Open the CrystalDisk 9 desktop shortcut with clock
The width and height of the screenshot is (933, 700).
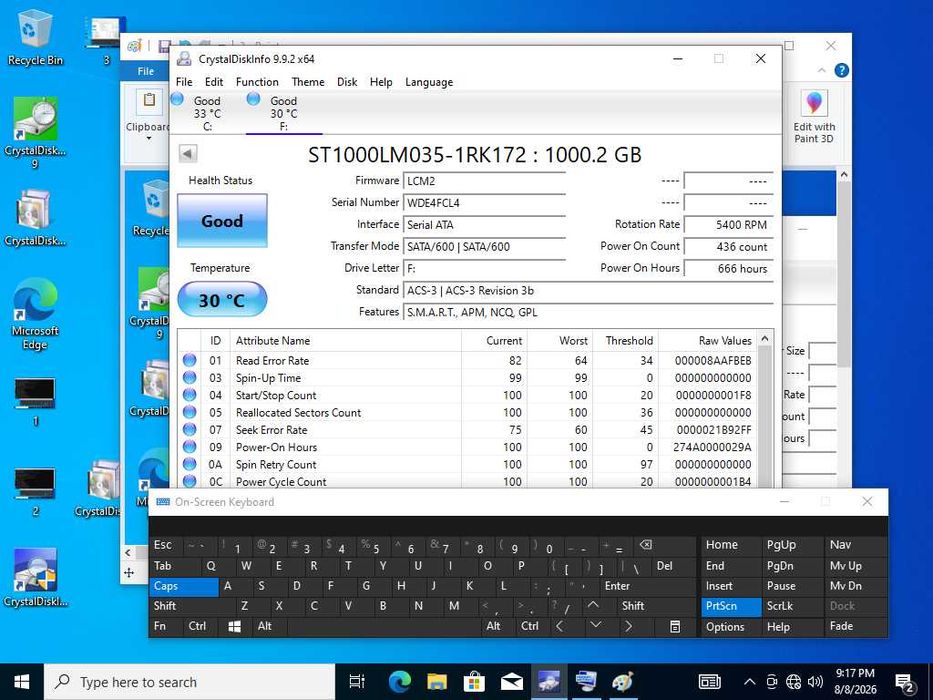click(x=35, y=133)
